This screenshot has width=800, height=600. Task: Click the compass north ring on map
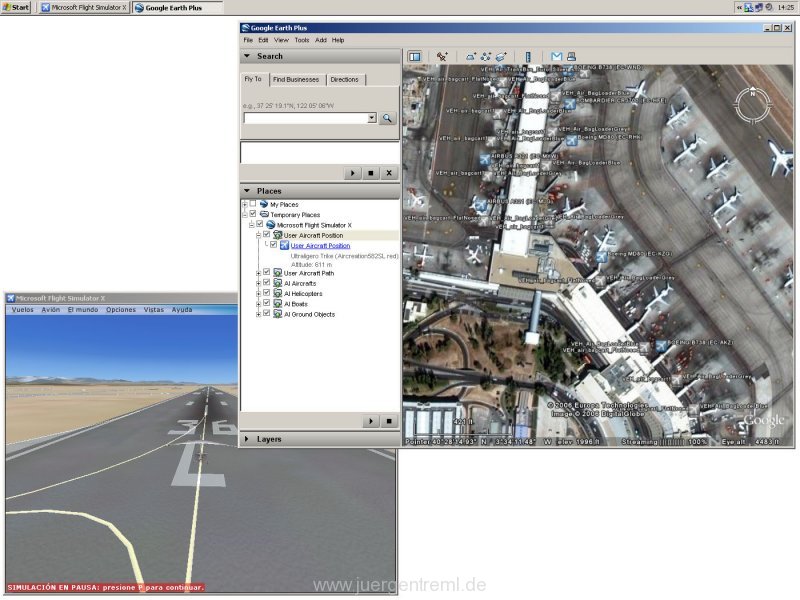click(x=752, y=105)
